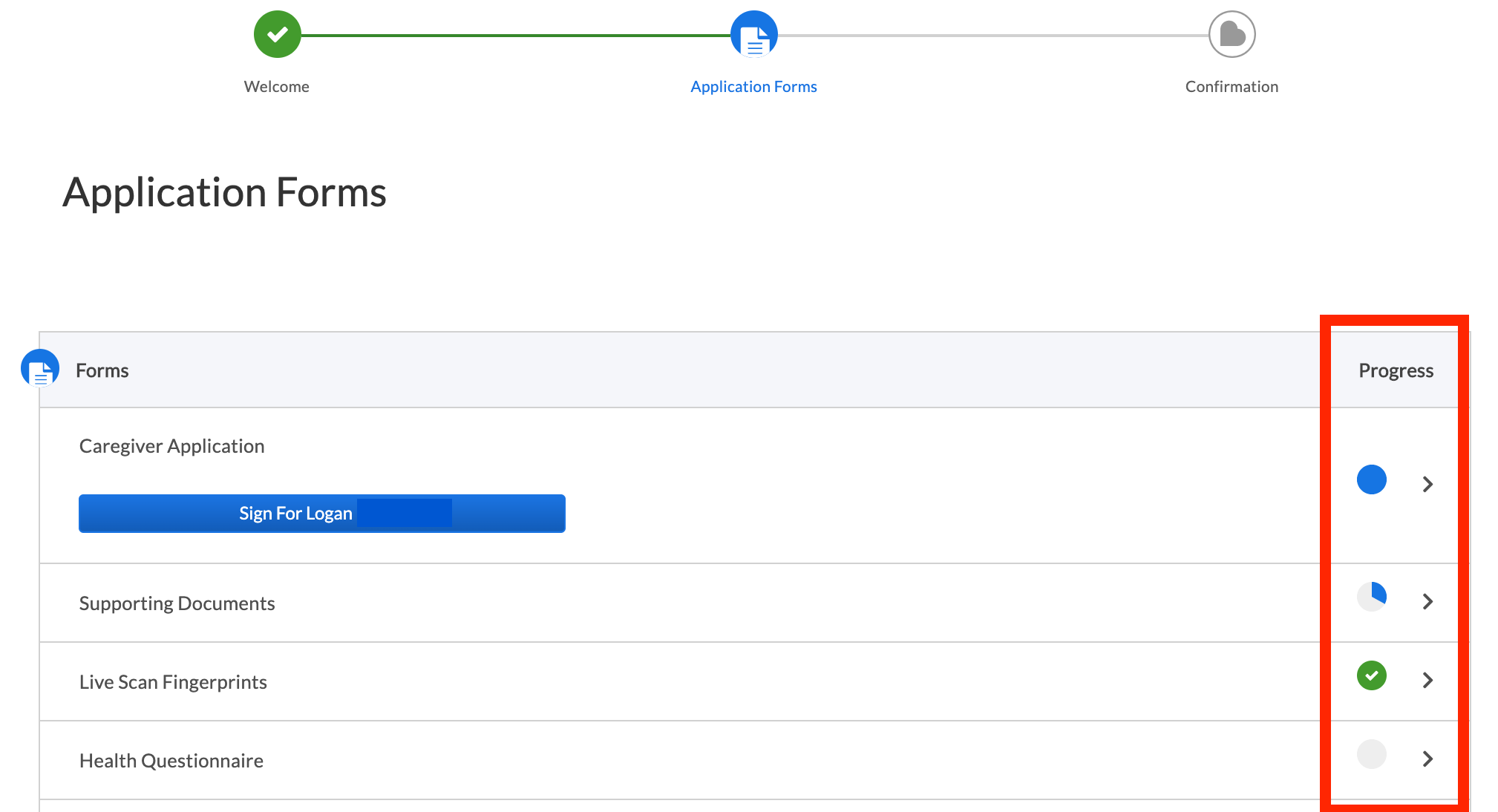The image size is (1498, 812).
Task: Select the Application Forms document icon
Action: (753, 33)
